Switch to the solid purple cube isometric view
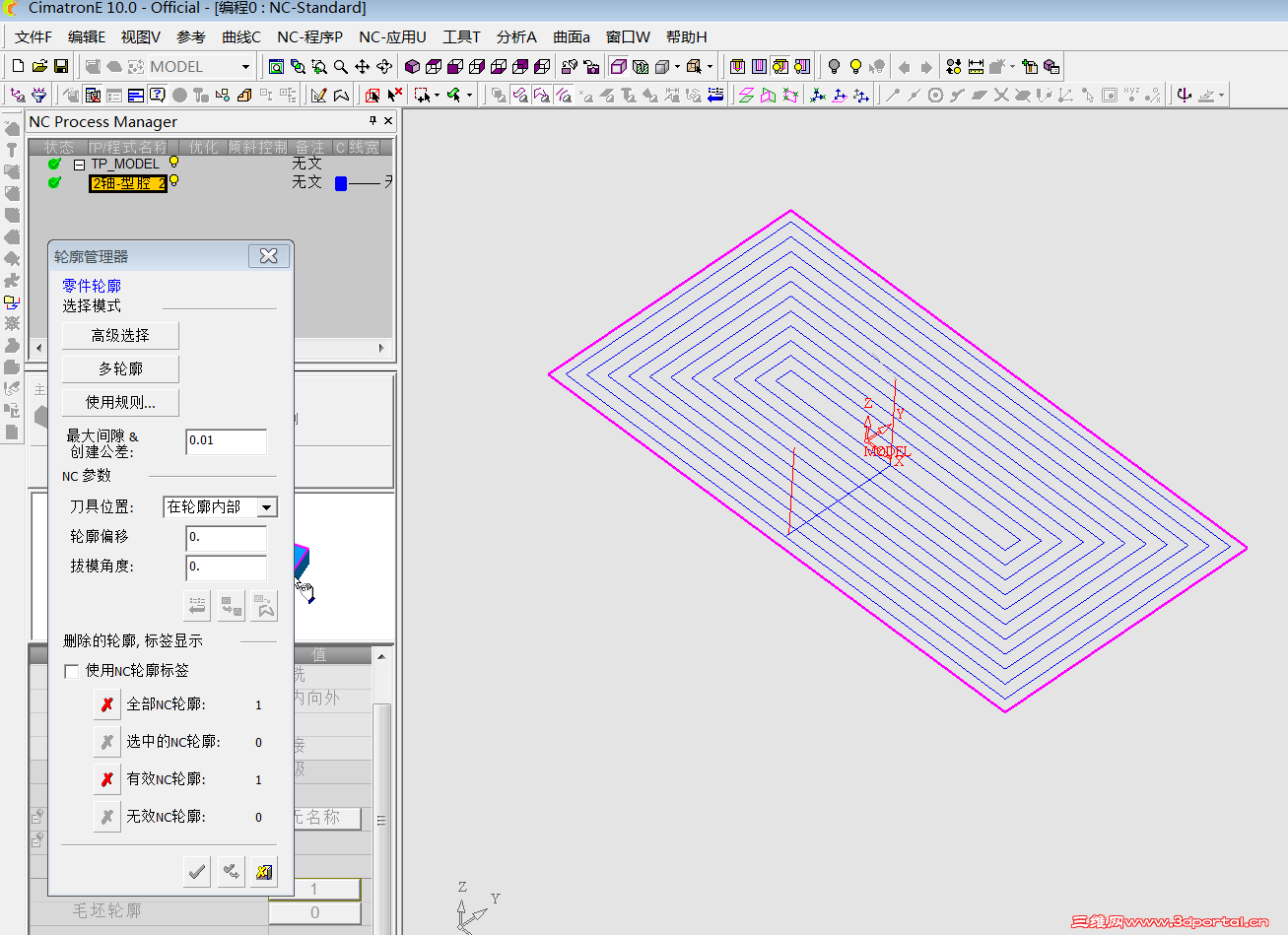Image resolution: width=1288 pixels, height=935 pixels. click(x=412, y=66)
